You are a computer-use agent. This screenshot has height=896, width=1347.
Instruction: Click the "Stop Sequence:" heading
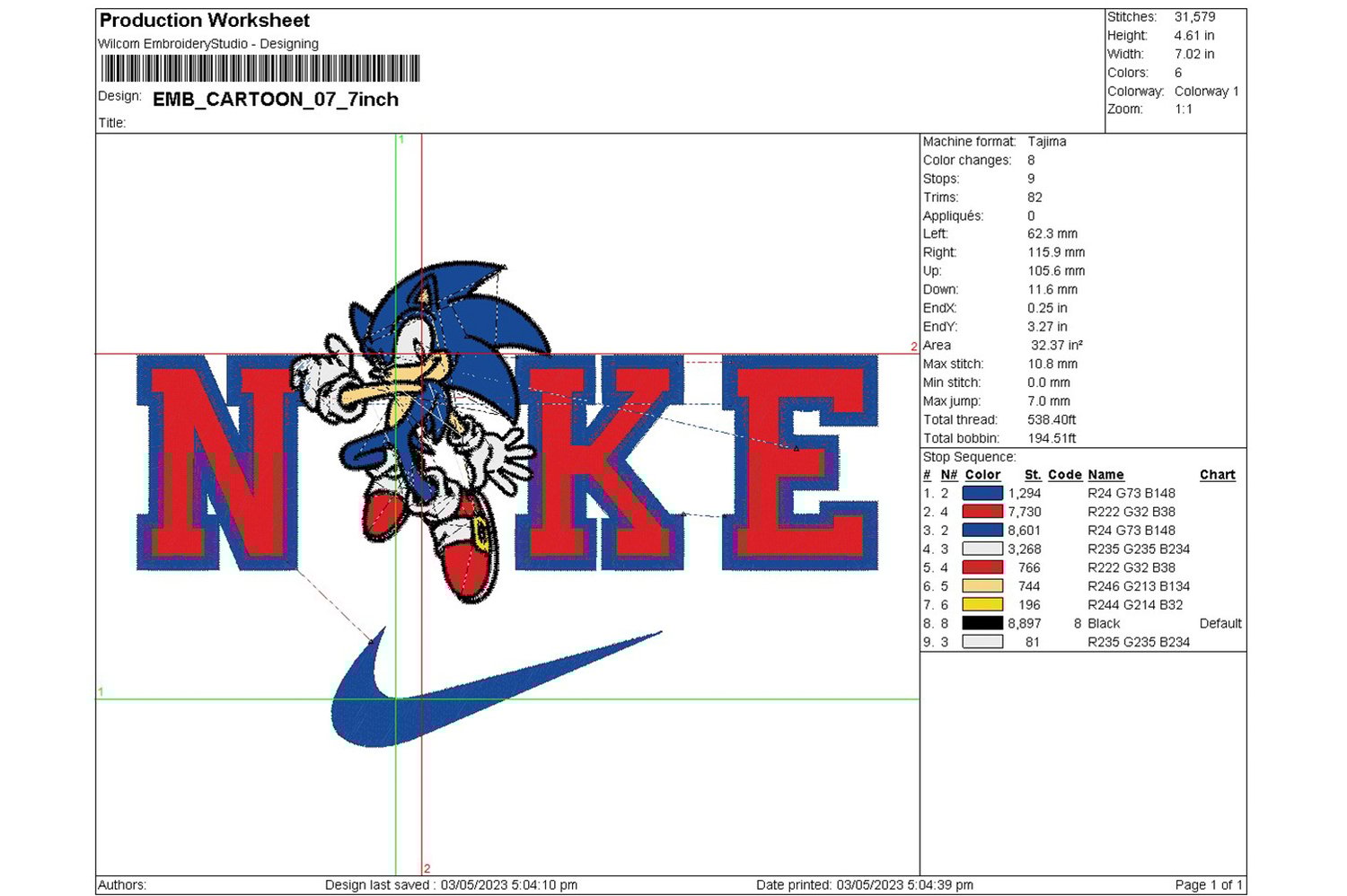[970, 457]
